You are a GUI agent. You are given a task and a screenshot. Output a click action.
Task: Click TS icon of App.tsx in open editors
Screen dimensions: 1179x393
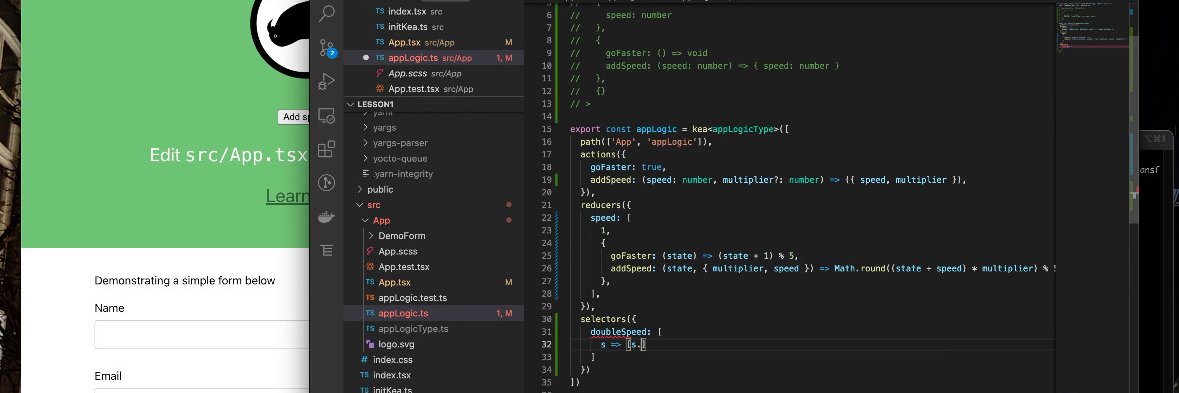tap(380, 42)
